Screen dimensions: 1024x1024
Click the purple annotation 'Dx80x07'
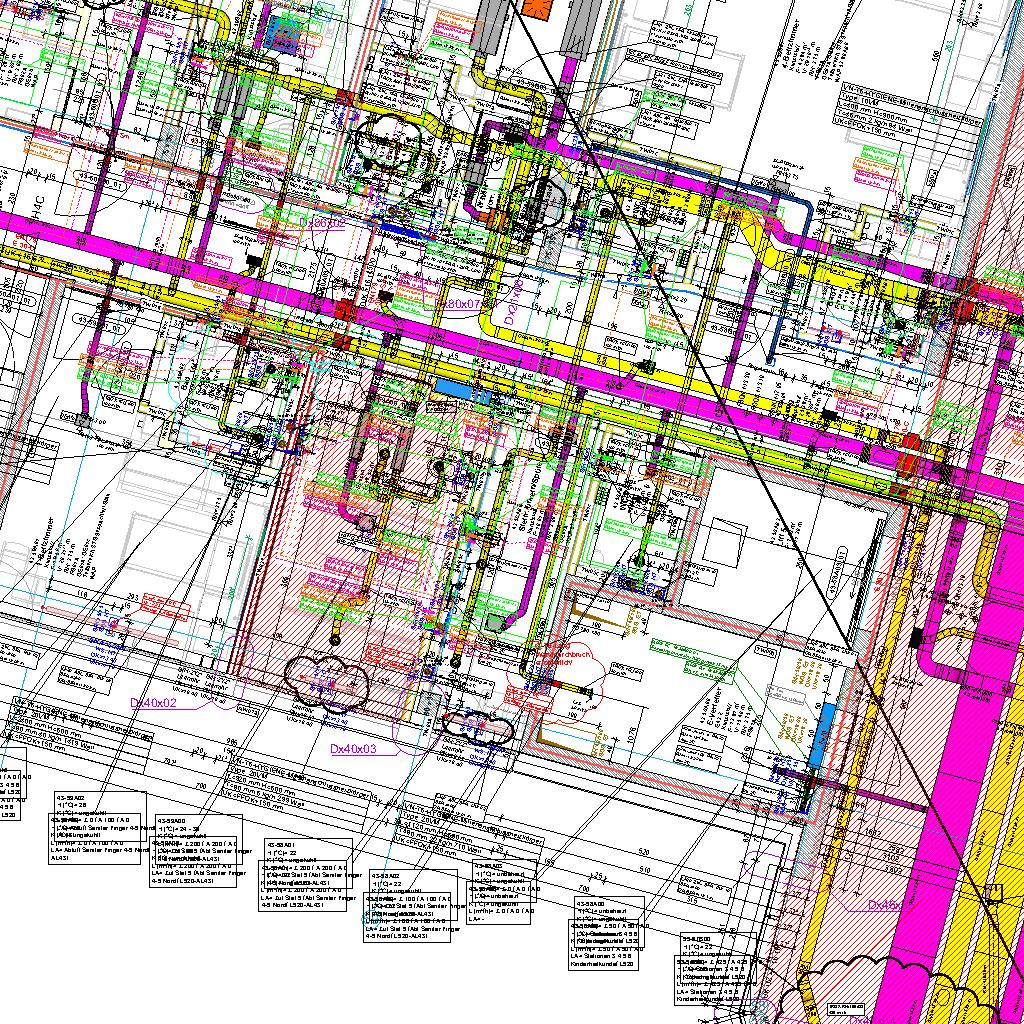pos(457,304)
